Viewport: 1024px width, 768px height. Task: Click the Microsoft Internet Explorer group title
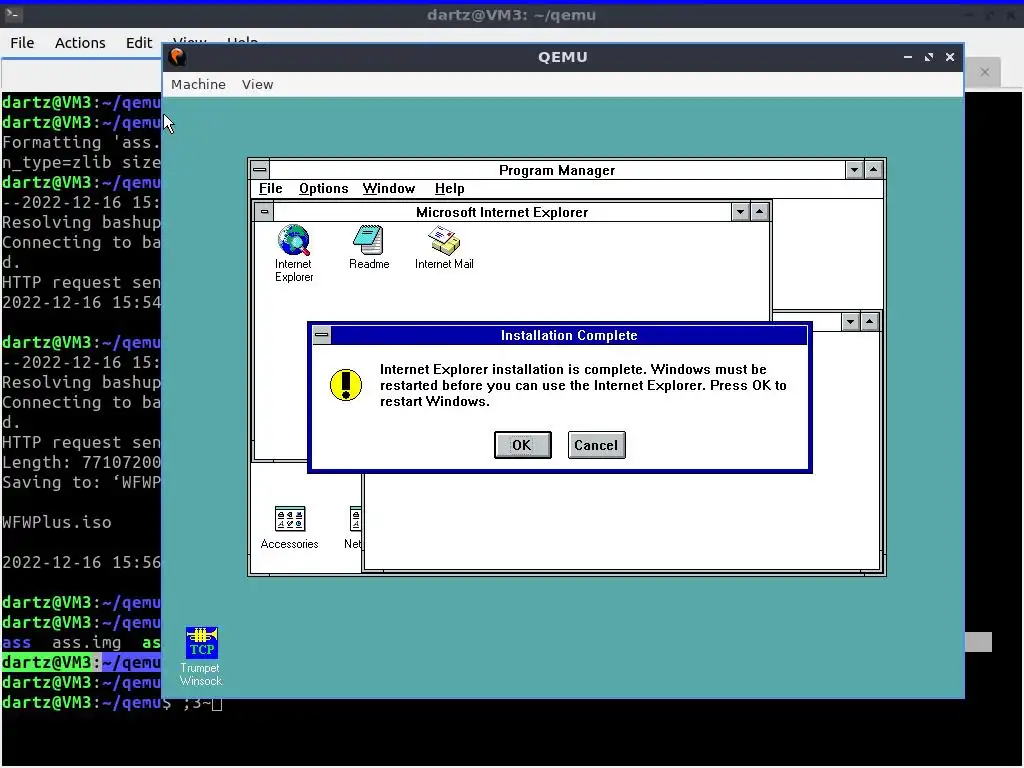click(x=502, y=212)
